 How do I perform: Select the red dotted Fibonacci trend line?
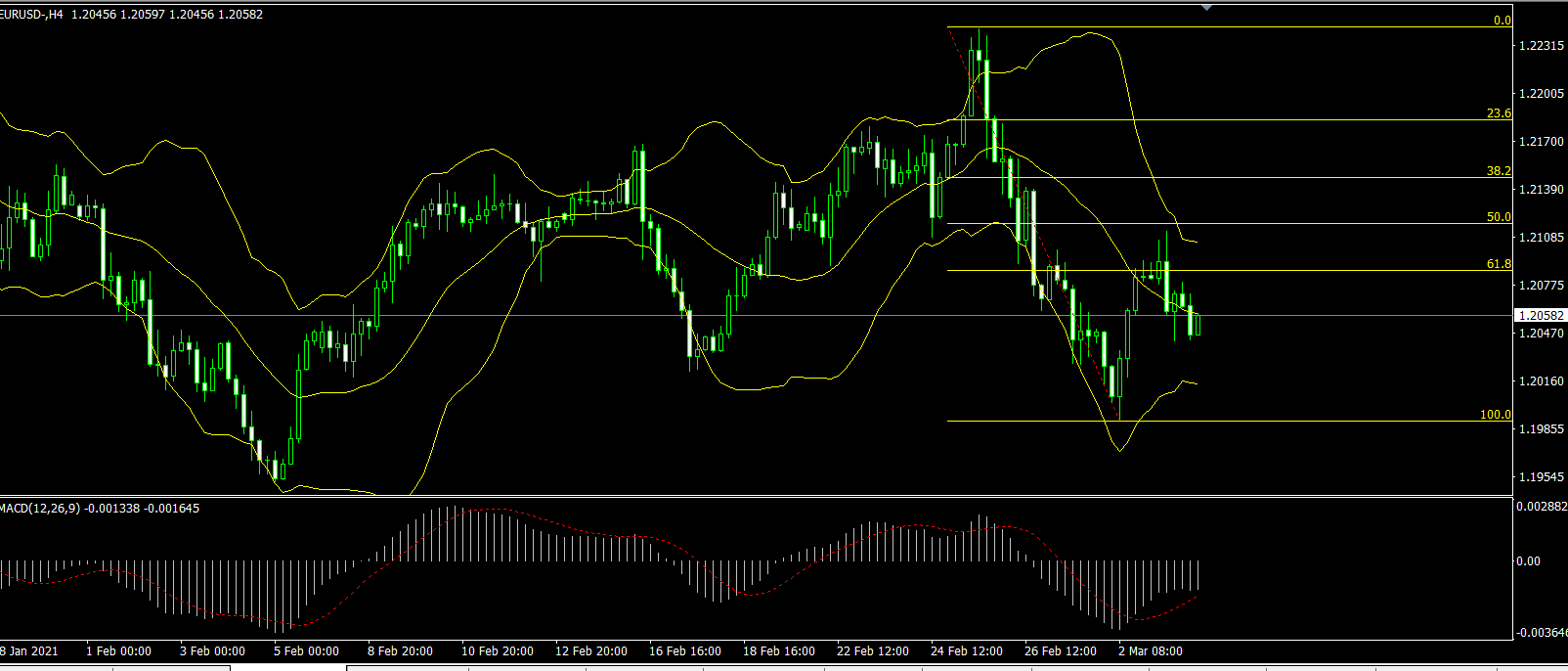[x=1033, y=224]
